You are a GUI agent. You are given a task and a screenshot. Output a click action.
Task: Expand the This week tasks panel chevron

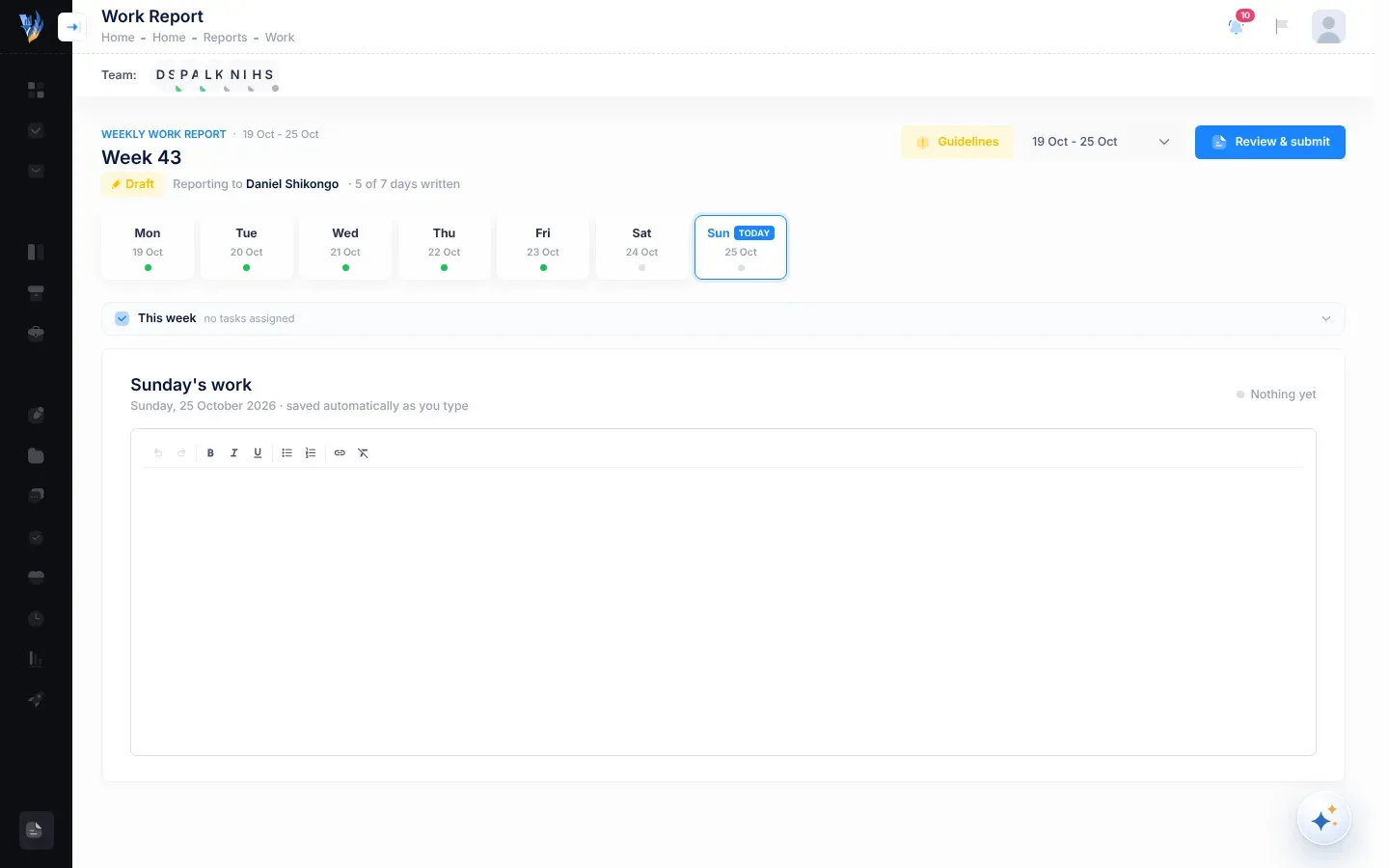[x=1326, y=319]
